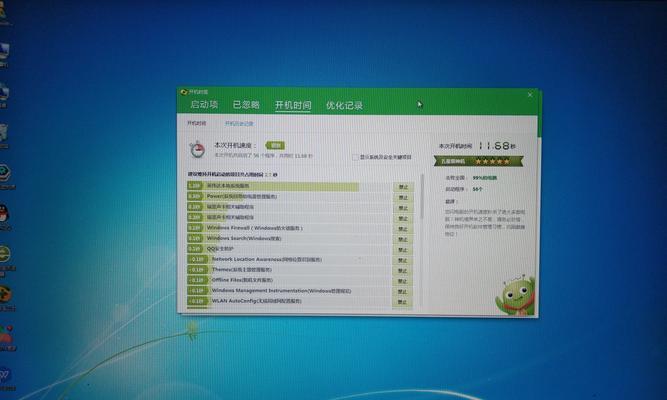Click the five-star rating banner
Viewport: 667px width, 400px height.
(x=479, y=161)
